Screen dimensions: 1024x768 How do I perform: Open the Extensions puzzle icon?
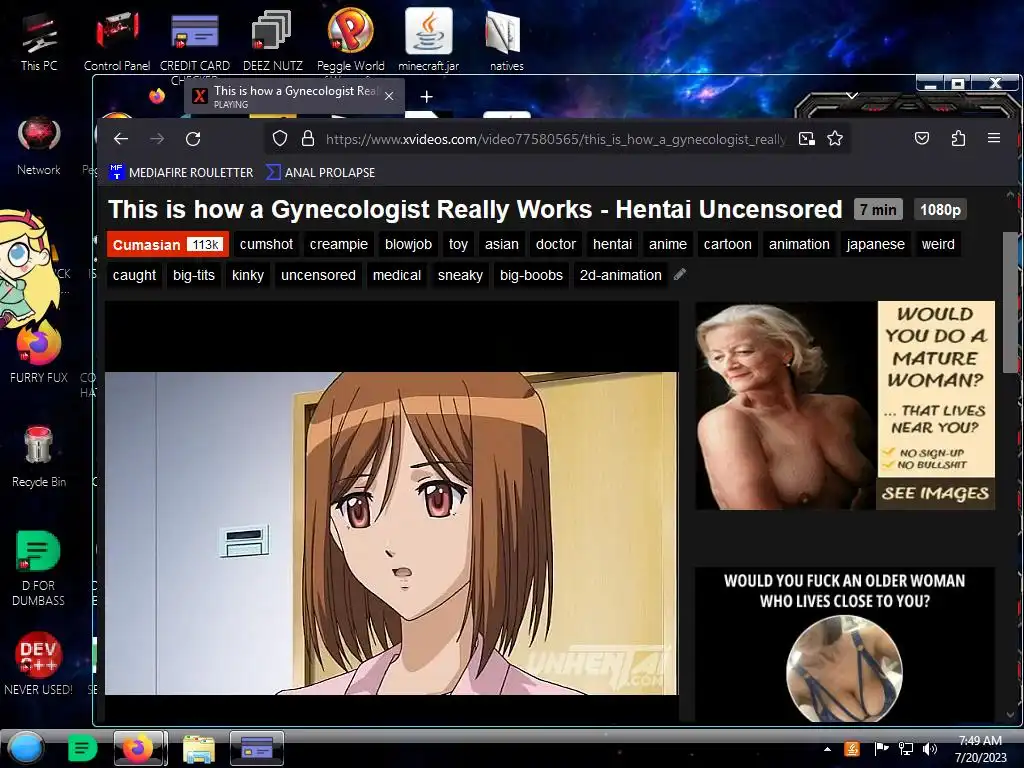coord(958,138)
